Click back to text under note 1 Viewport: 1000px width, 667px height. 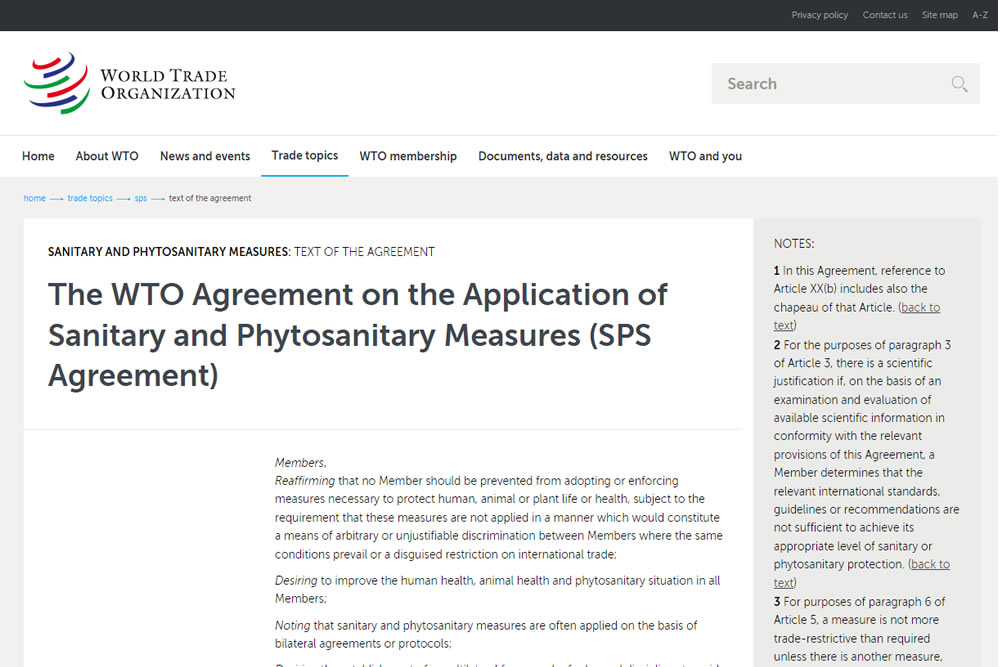920,308
